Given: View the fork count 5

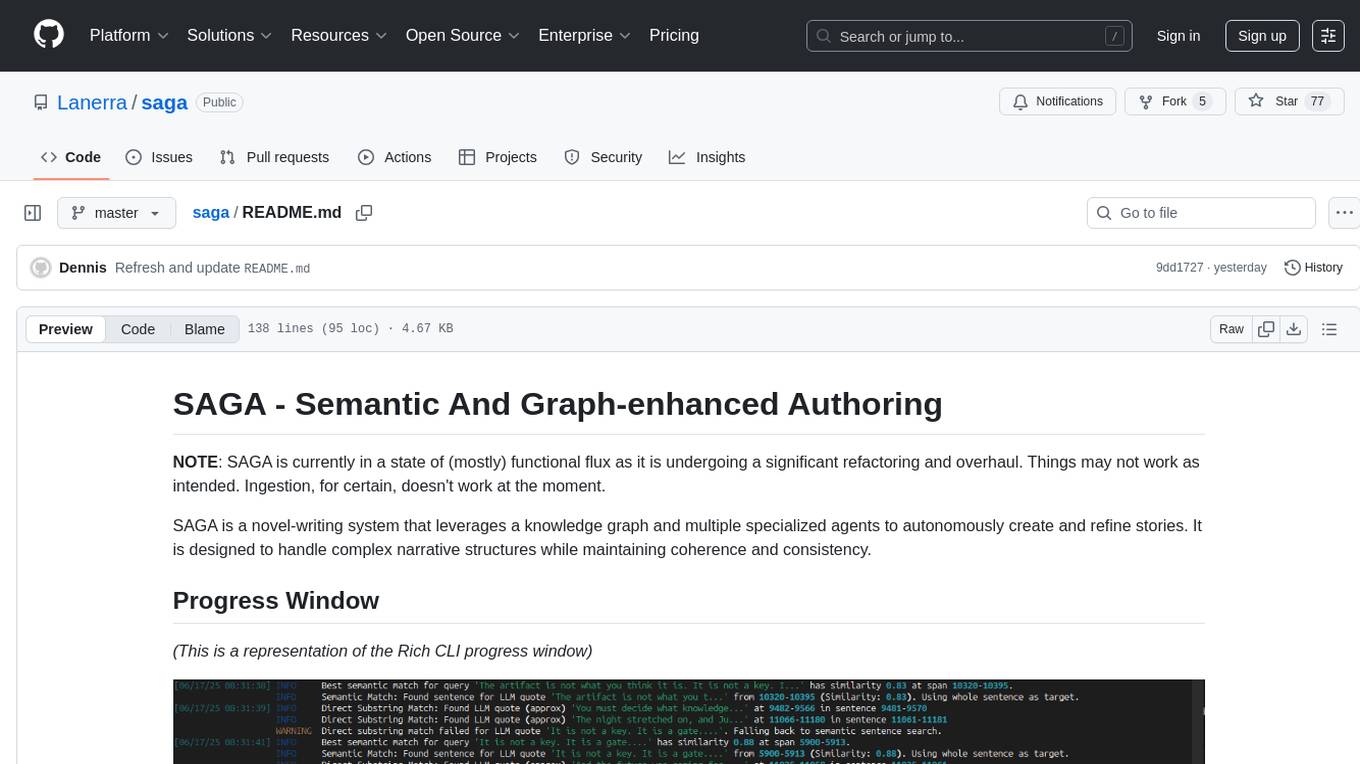Looking at the screenshot, I should (x=1202, y=101).
